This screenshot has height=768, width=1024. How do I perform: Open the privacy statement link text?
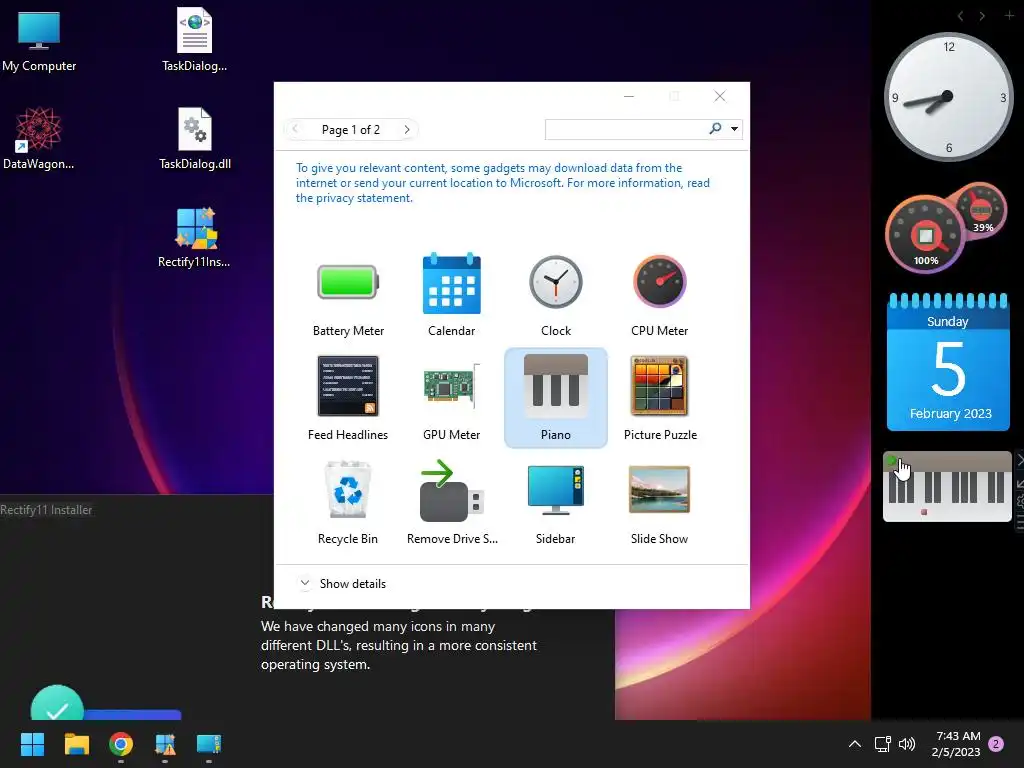point(353,199)
